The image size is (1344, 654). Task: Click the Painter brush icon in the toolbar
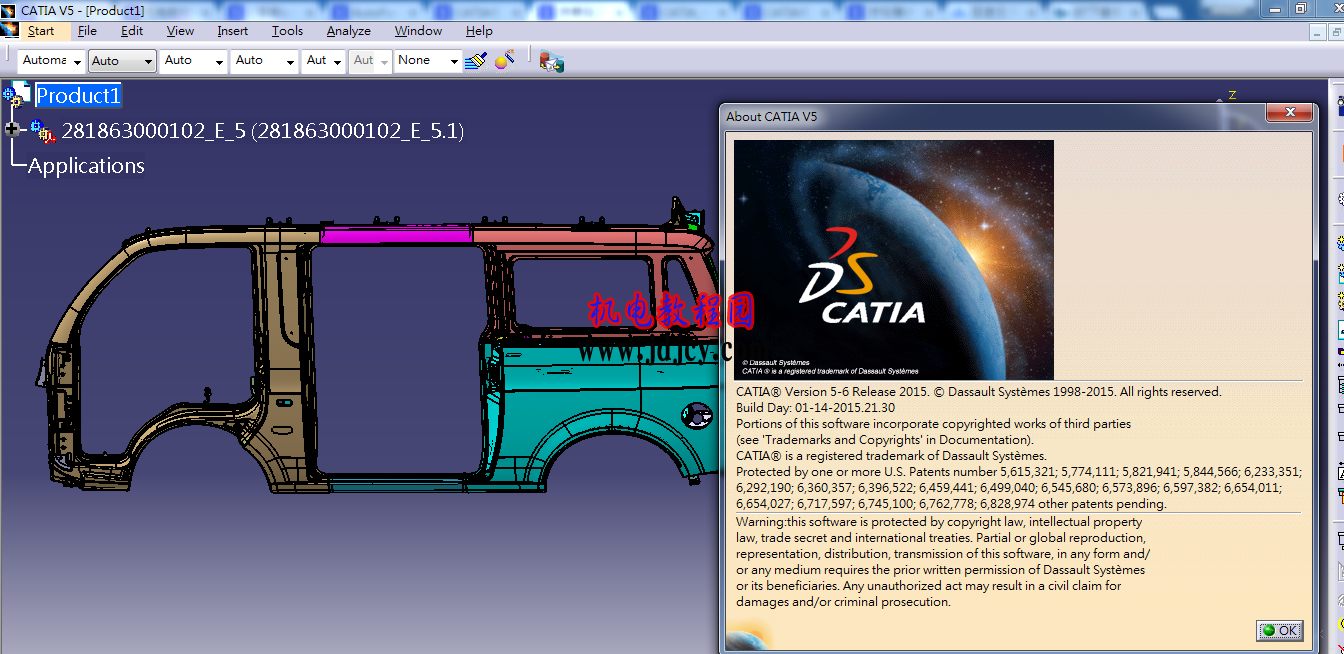pyautogui.click(x=475, y=61)
